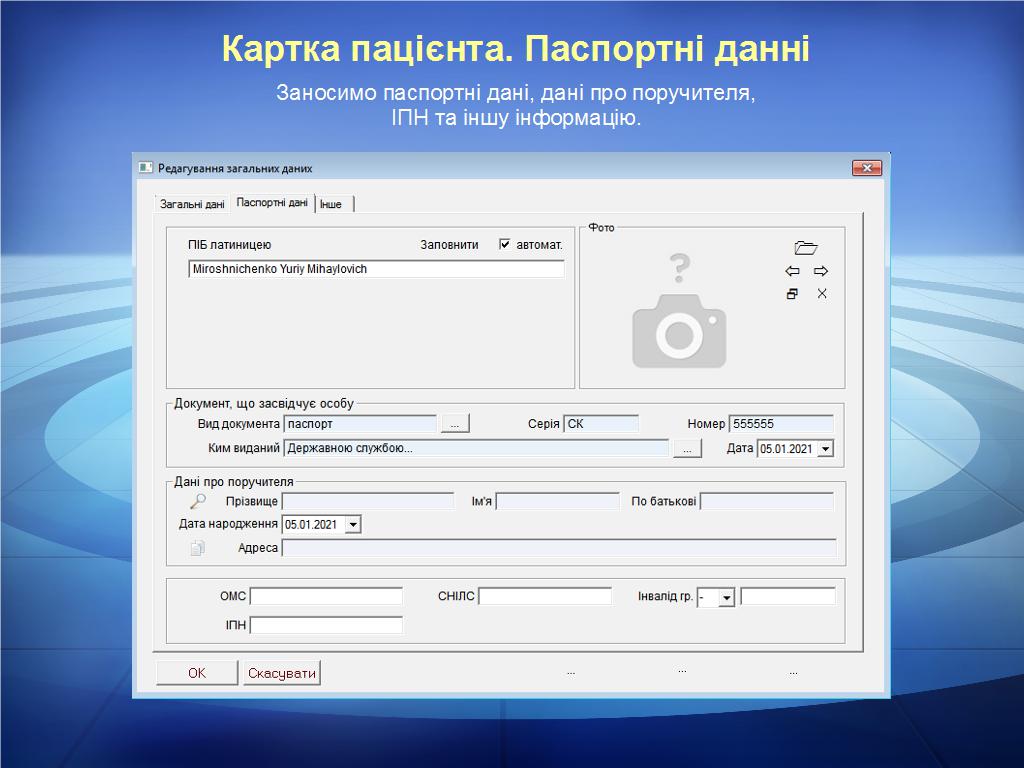Toggle the автомат. checkbox
This screenshot has width=1024, height=768.
pos(505,244)
